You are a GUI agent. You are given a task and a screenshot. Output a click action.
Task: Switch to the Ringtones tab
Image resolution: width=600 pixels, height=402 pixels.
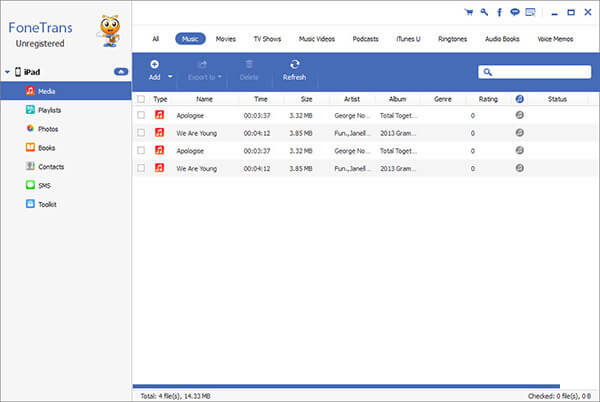pyautogui.click(x=452, y=39)
